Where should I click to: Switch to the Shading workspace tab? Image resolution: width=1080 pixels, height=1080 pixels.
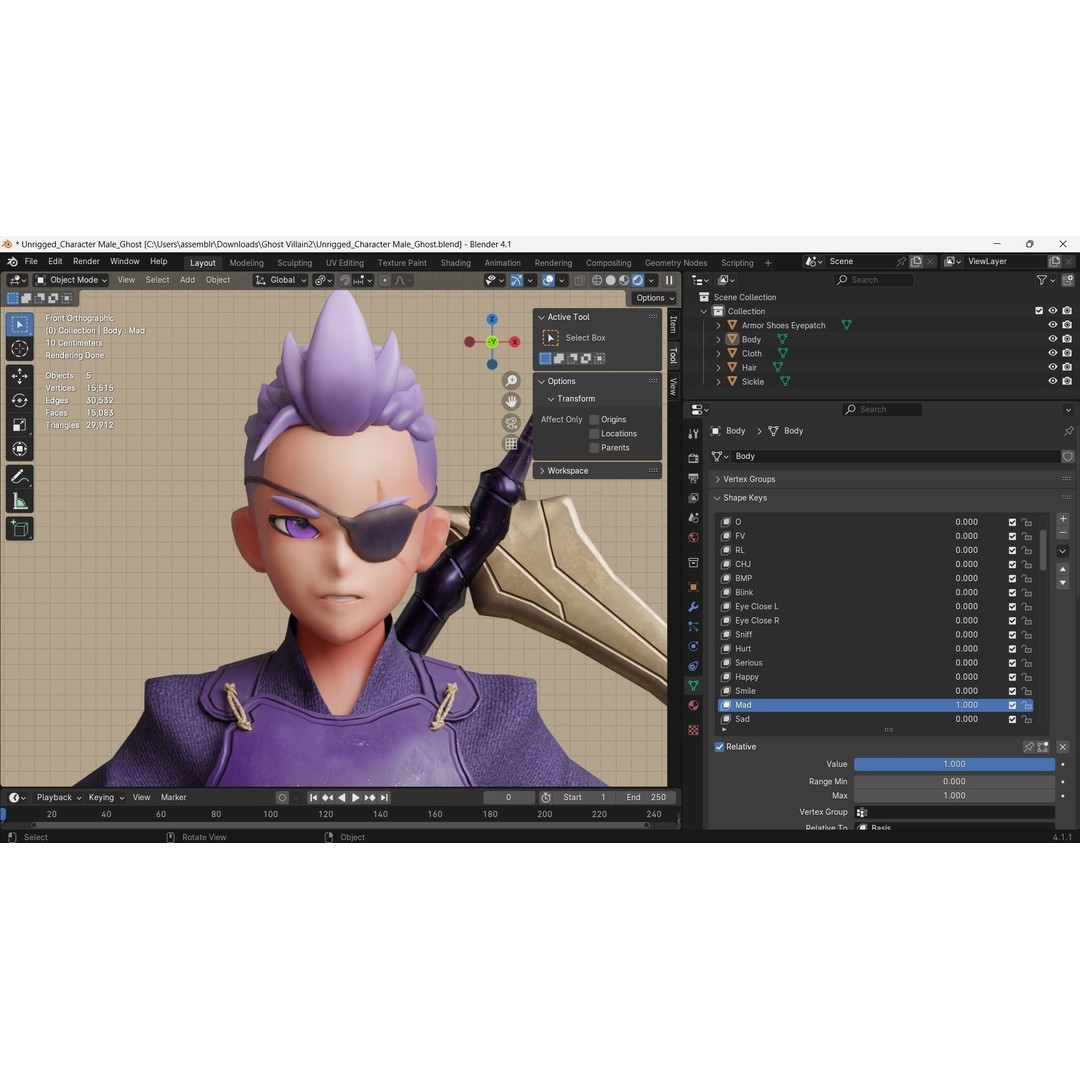455,262
